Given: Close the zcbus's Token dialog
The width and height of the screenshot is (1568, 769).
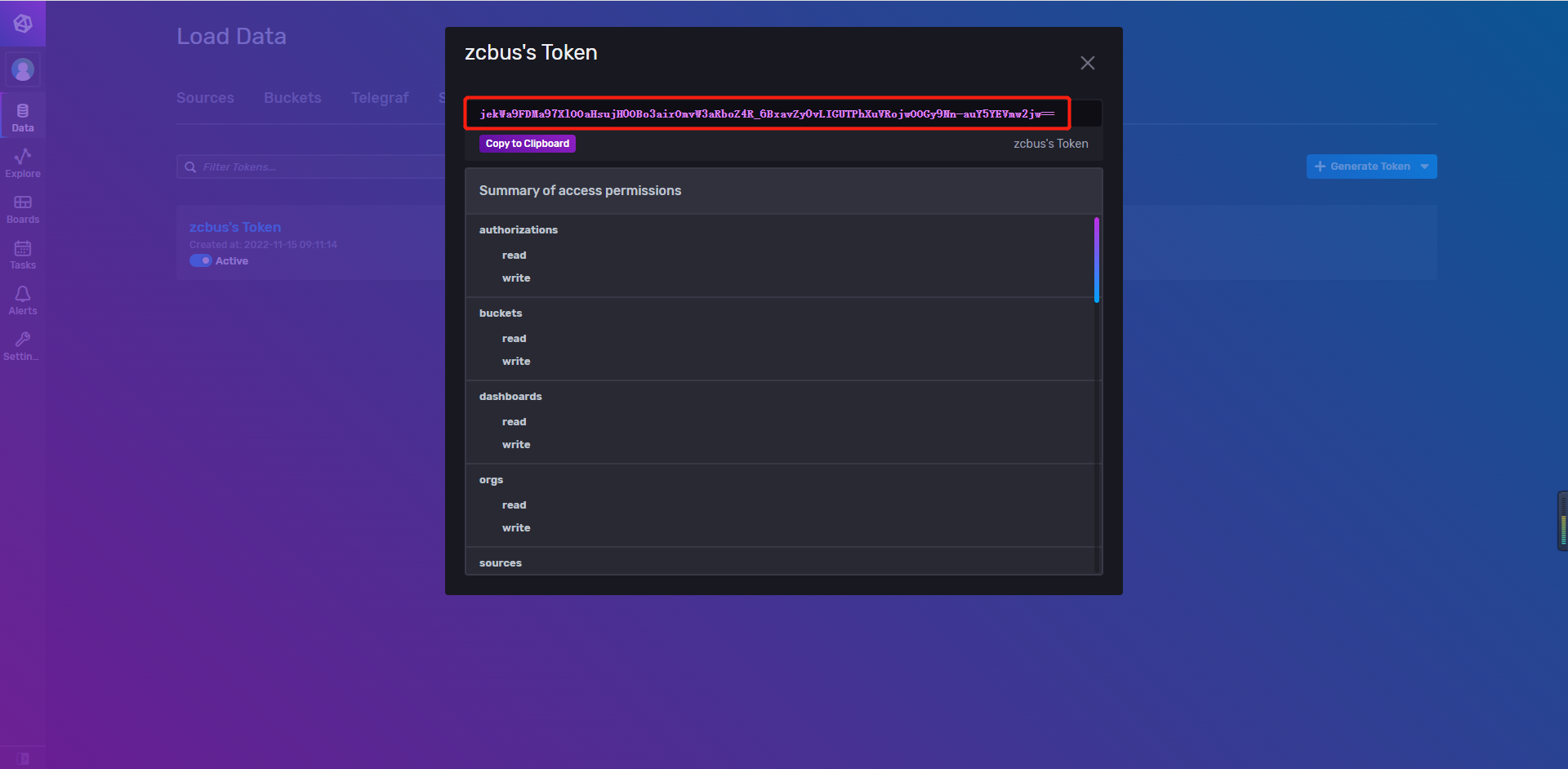Looking at the screenshot, I should (1088, 63).
